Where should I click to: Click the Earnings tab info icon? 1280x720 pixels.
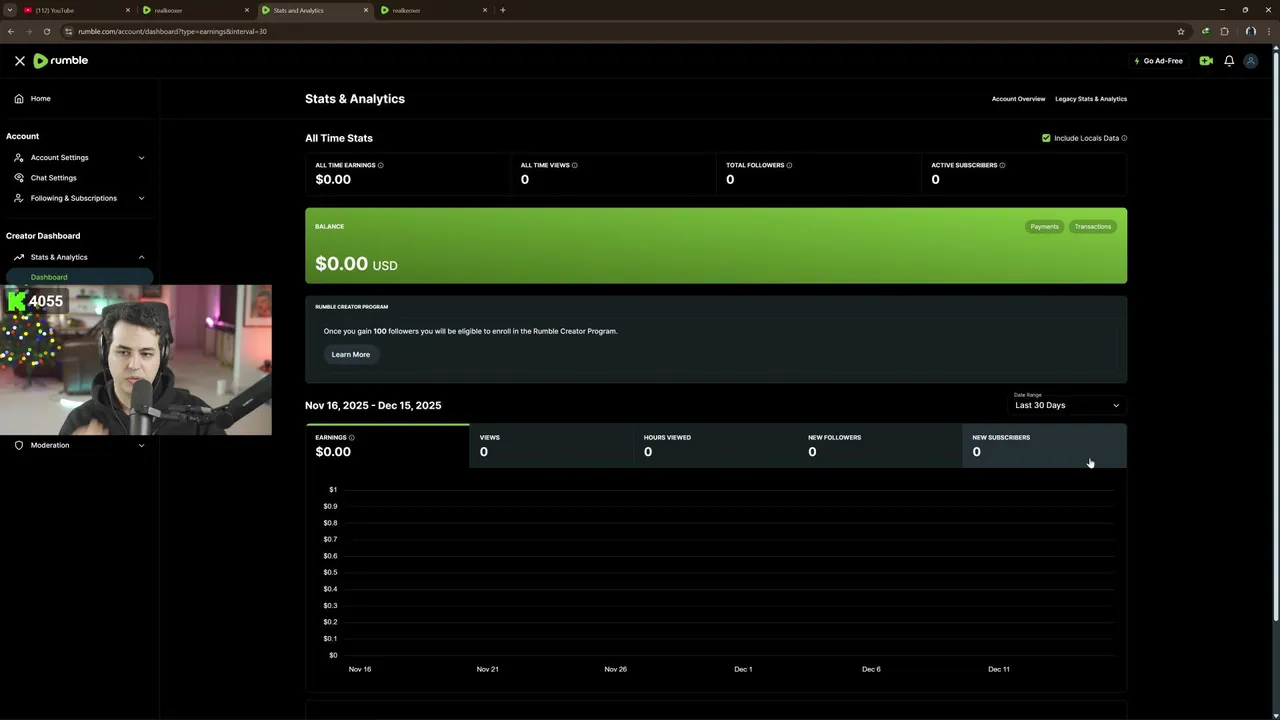352,437
